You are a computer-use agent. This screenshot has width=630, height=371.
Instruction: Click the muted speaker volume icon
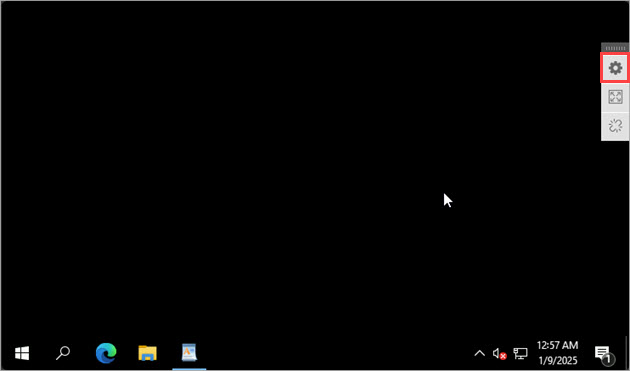[x=499, y=354]
